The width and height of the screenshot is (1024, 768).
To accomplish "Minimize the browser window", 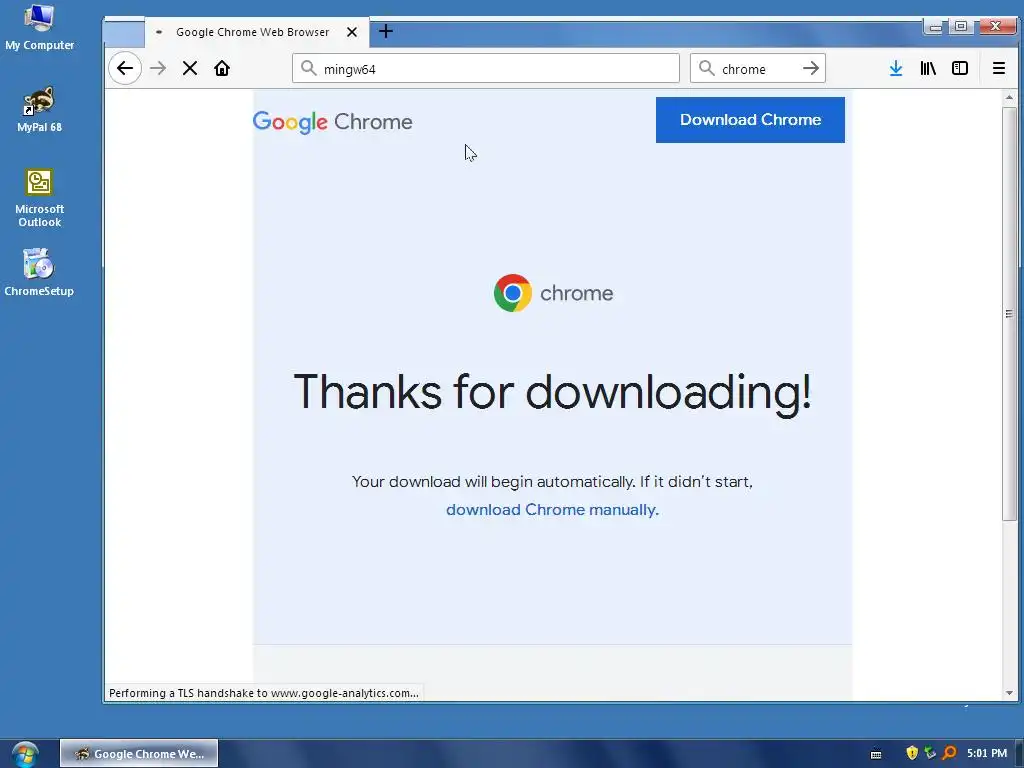I will point(936,27).
